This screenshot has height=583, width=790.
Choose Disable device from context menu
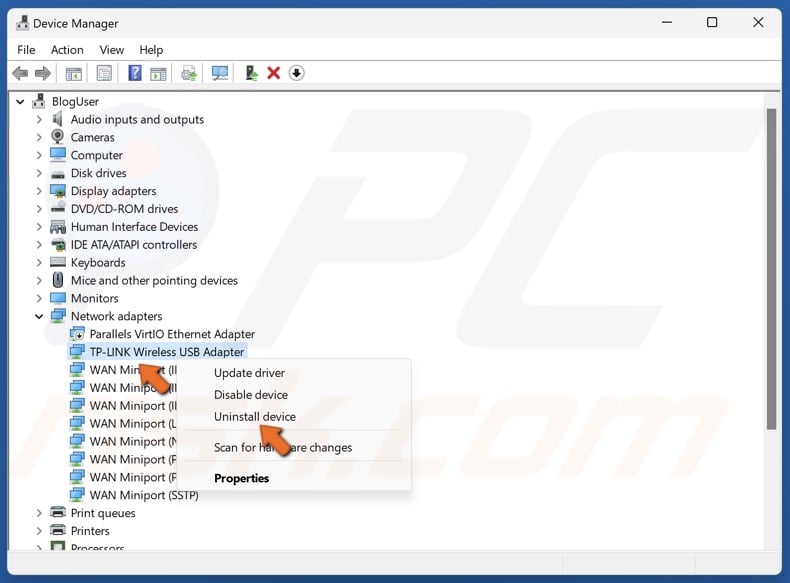pos(251,395)
